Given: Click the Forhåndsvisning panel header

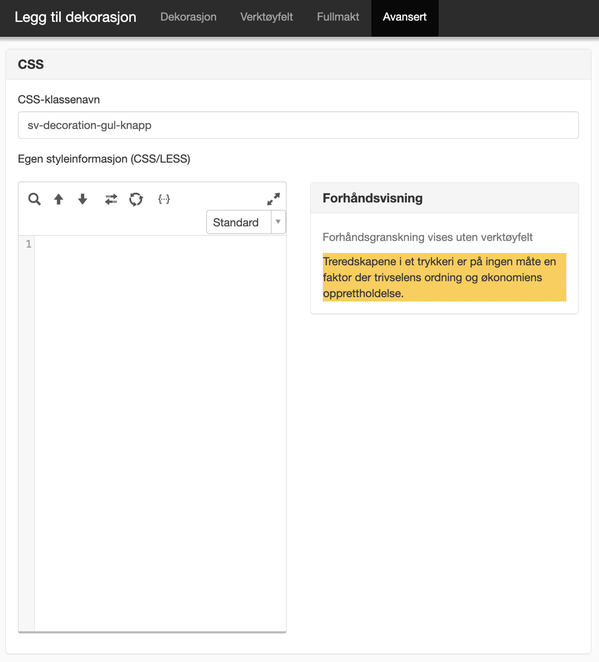Looking at the screenshot, I should click(445, 198).
